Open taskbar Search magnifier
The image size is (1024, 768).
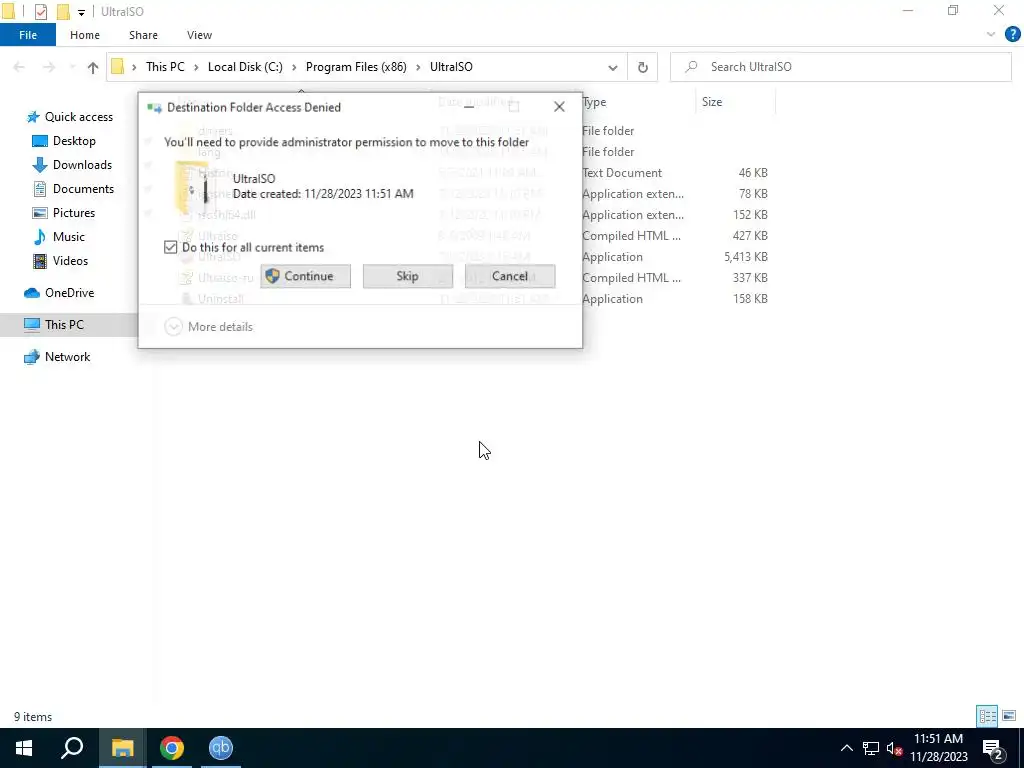(72, 748)
